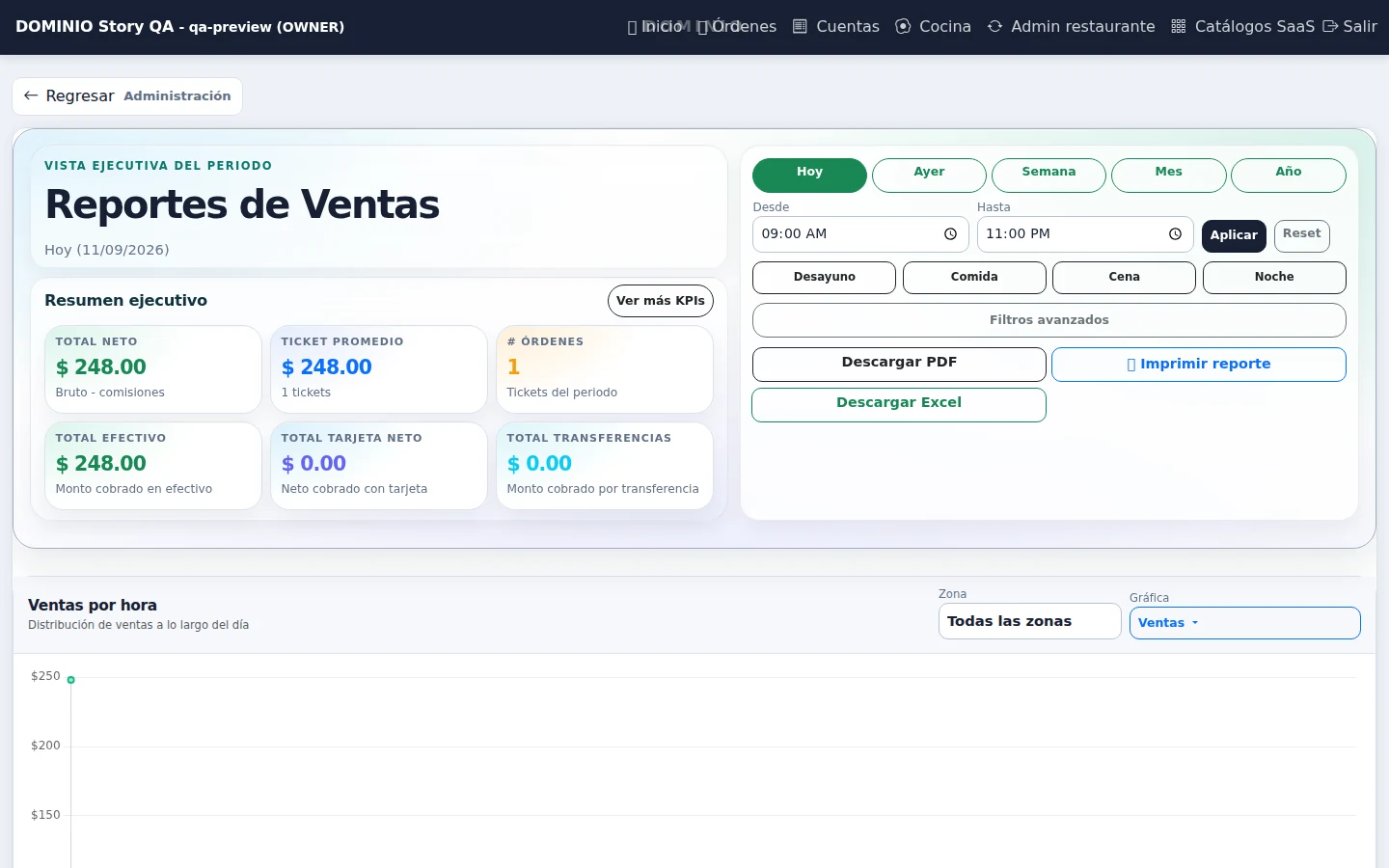Click the Regresar button label
The width and height of the screenshot is (1389, 868).
(x=80, y=95)
